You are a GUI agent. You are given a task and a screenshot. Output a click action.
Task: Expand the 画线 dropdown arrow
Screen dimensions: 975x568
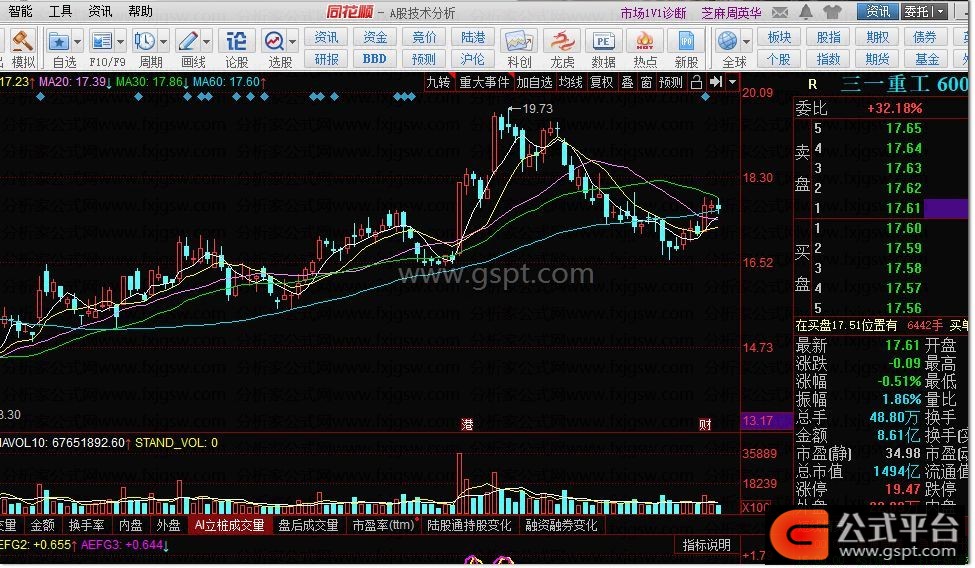tap(206, 42)
